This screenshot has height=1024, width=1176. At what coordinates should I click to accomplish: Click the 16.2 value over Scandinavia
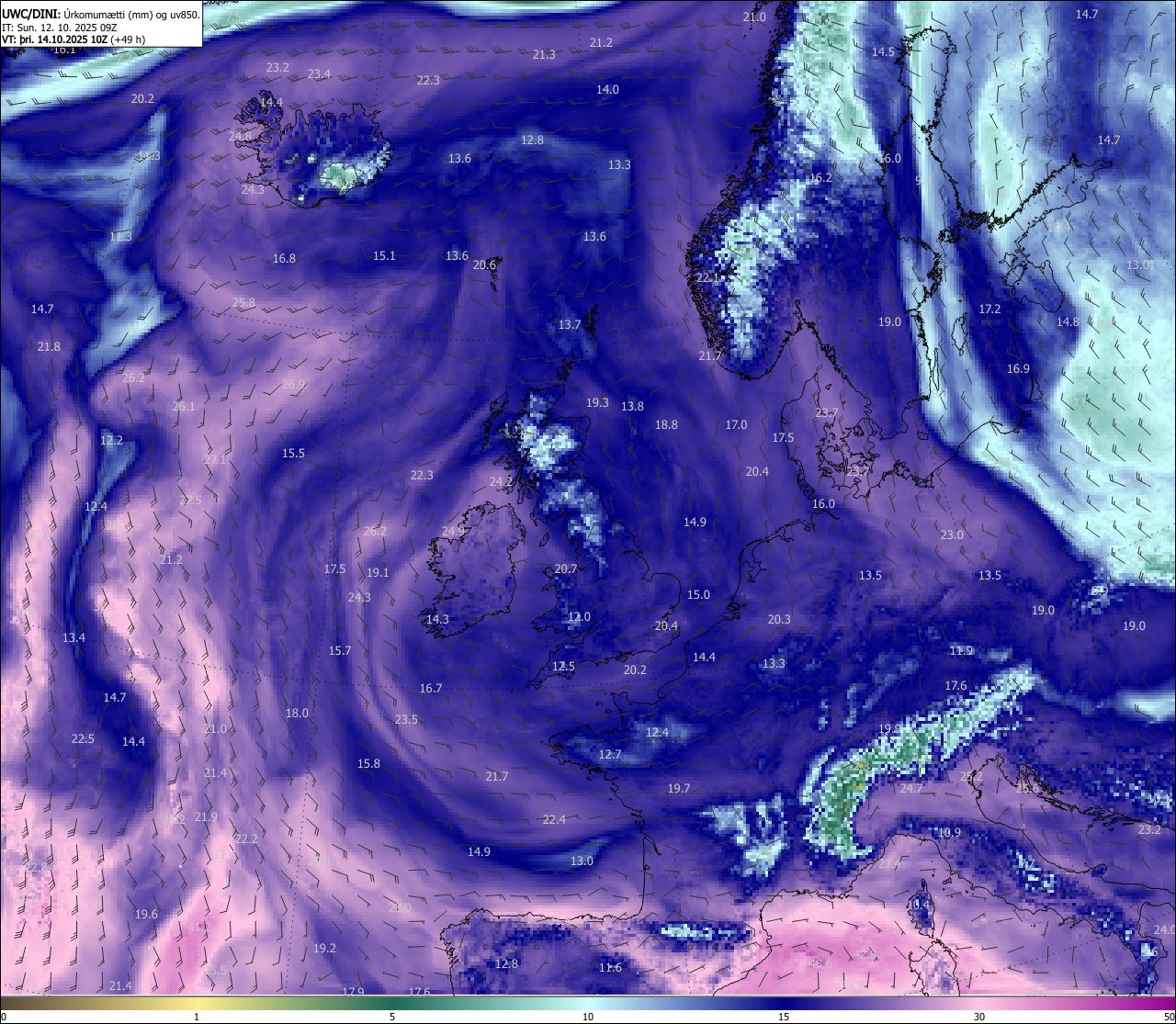pos(820,178)
